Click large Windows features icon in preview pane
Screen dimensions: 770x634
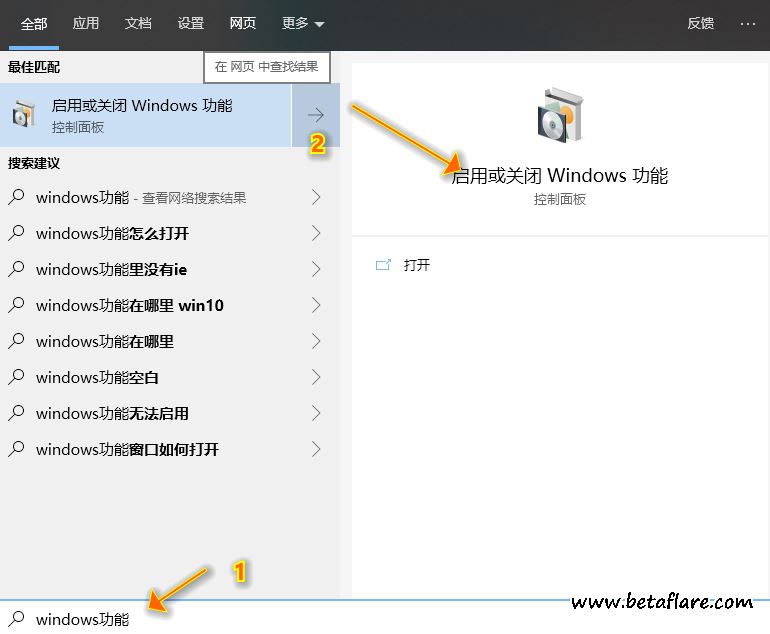point(560,115)
